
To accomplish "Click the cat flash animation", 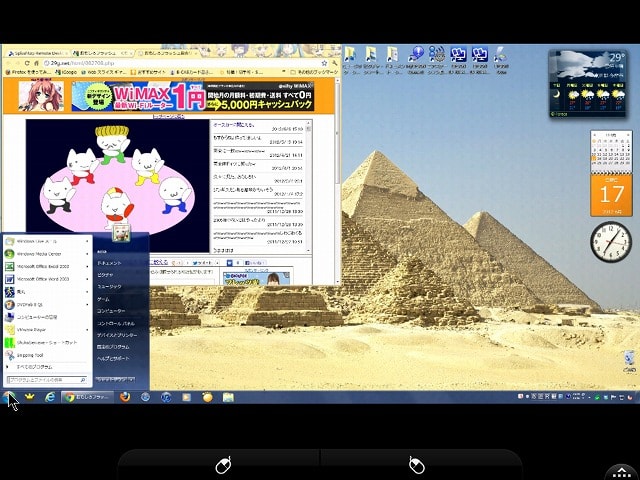I will [x=118, y=186].
